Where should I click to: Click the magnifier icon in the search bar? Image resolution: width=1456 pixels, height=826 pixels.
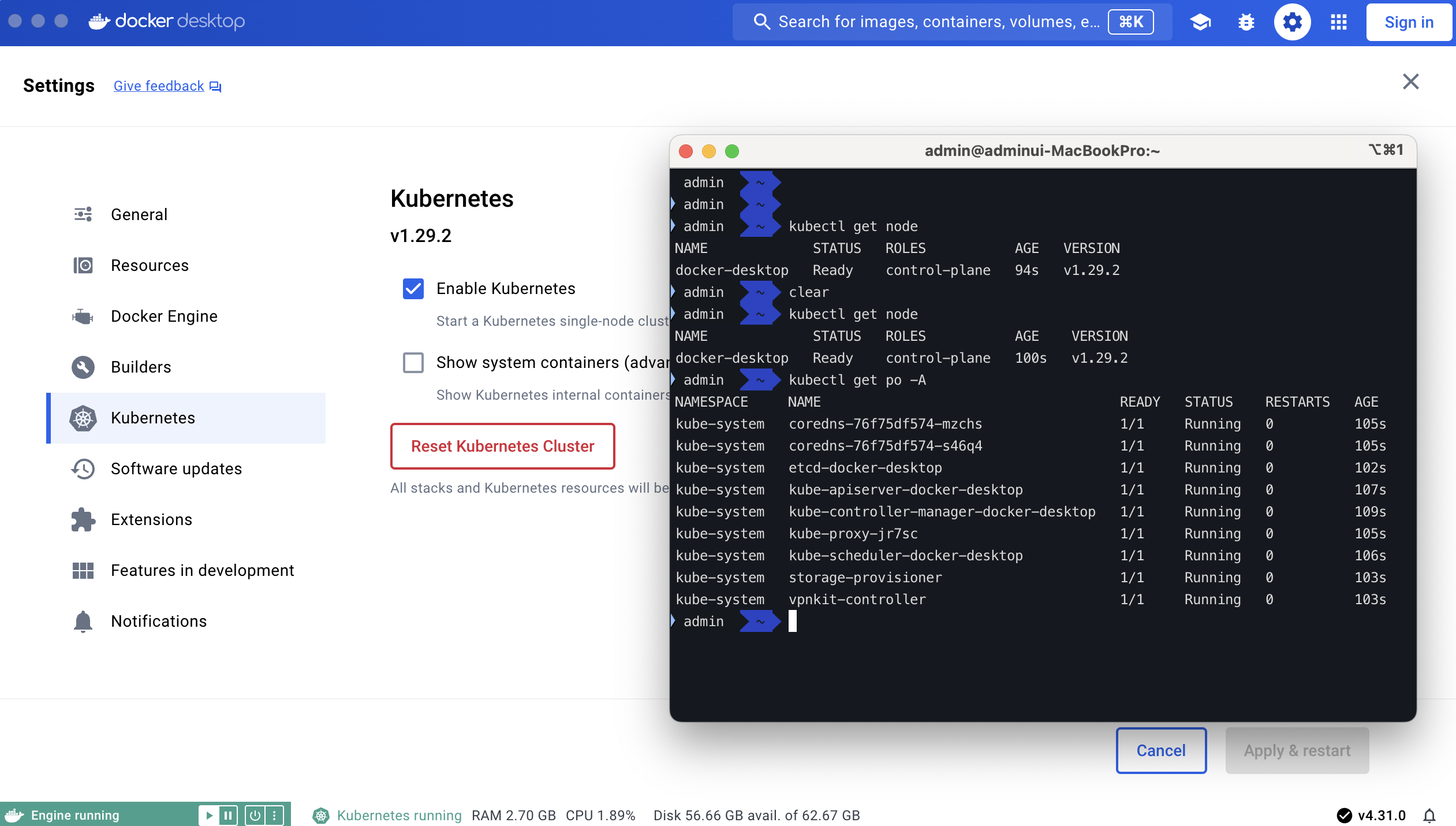point(762,22)
